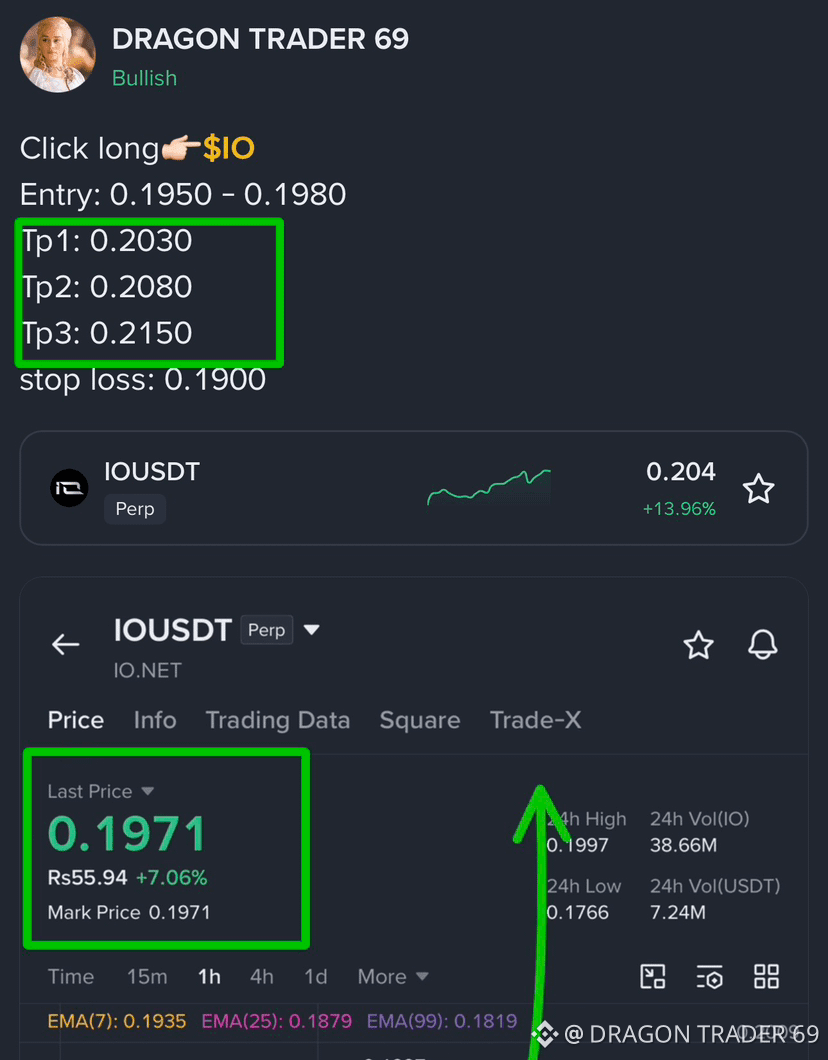The width and height of the screenshot is (828, 1060).
Task: Click the IO coin logo icon
Action: [69, 488]
